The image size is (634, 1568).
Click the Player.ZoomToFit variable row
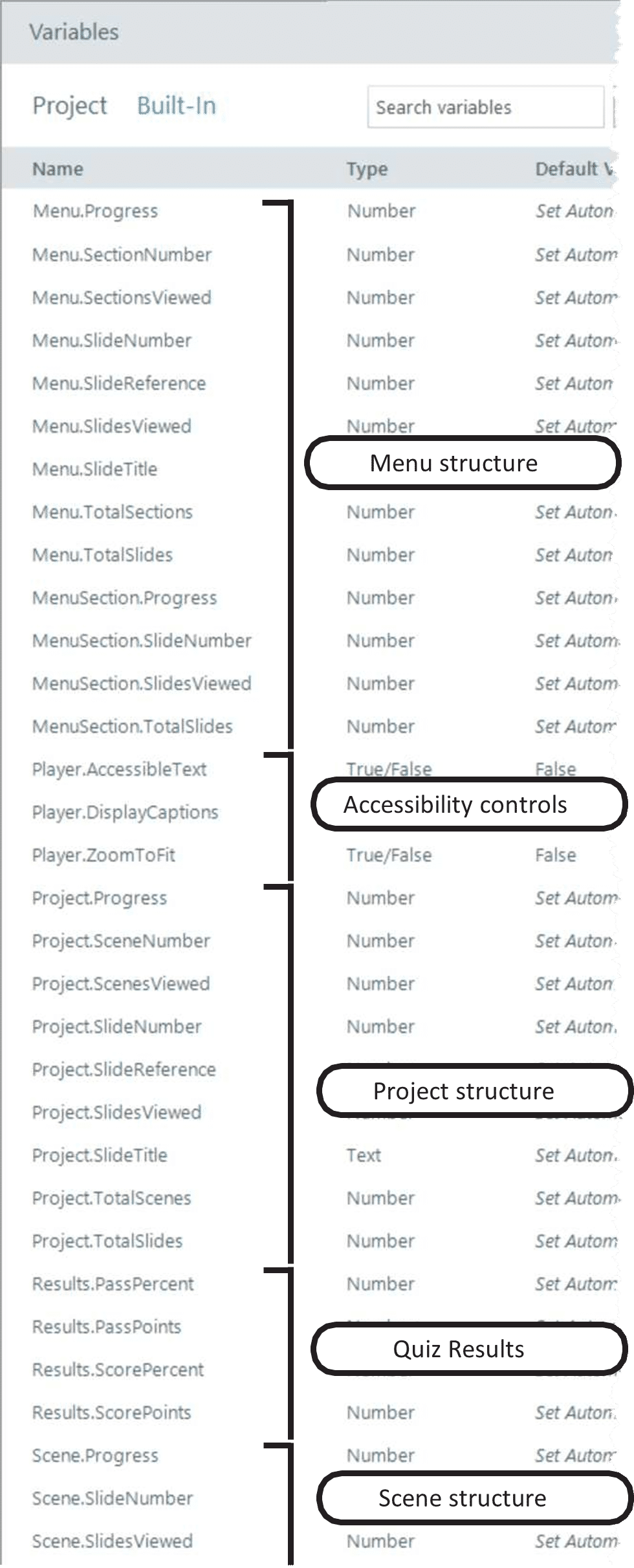(104, 855)
